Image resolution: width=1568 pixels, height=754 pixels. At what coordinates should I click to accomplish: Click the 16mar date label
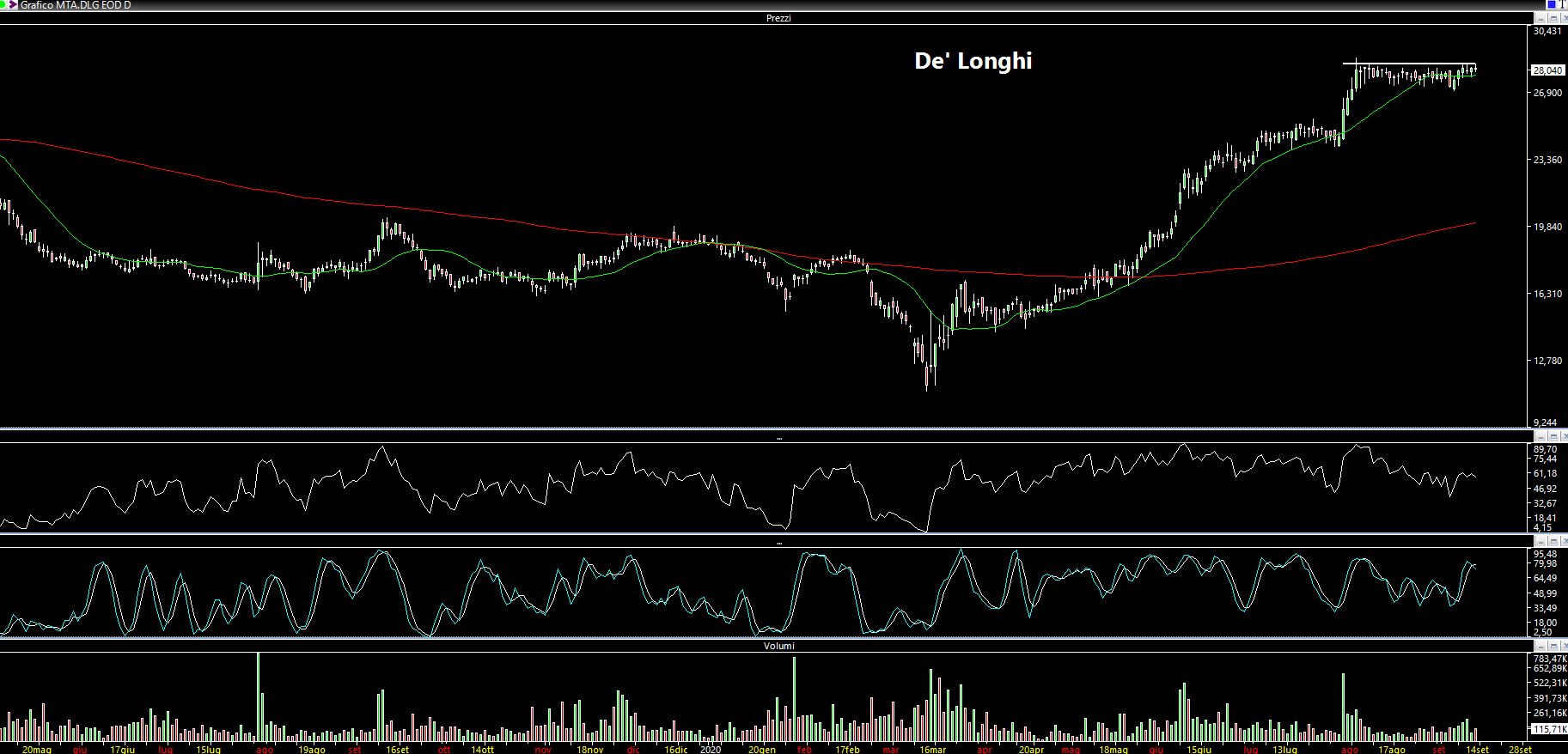[933, 749]
